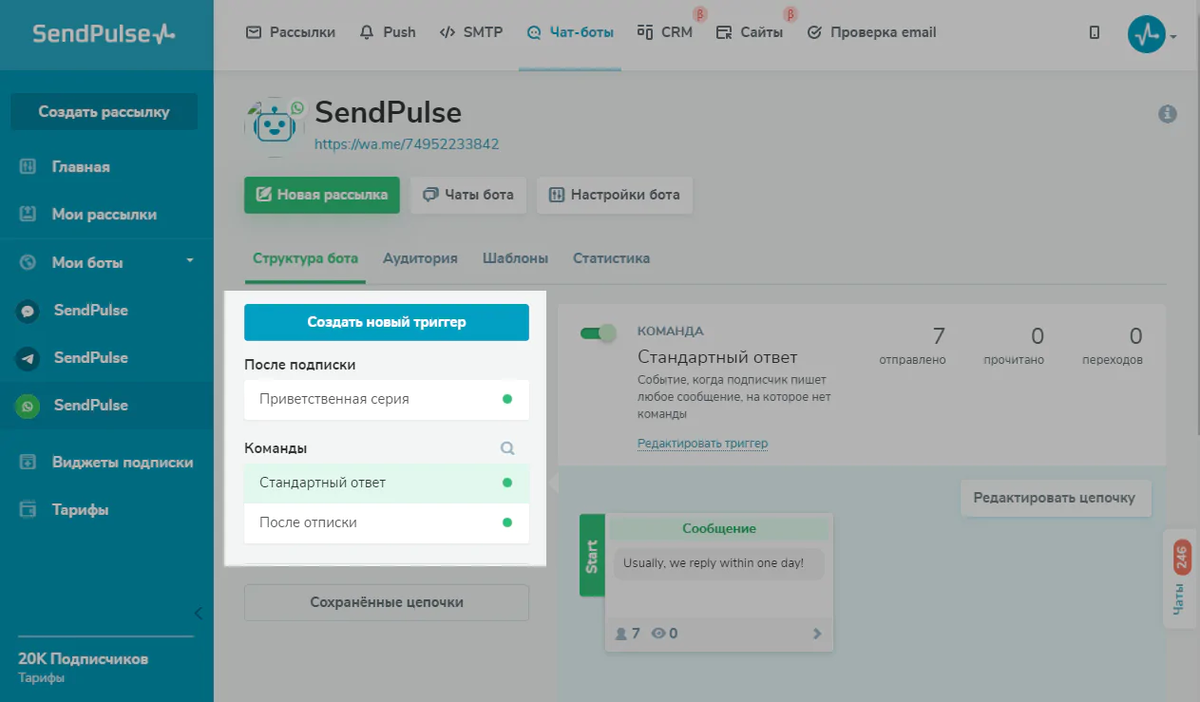
Task: Click the Start block of the flow
Action: (x=592, y=555)
